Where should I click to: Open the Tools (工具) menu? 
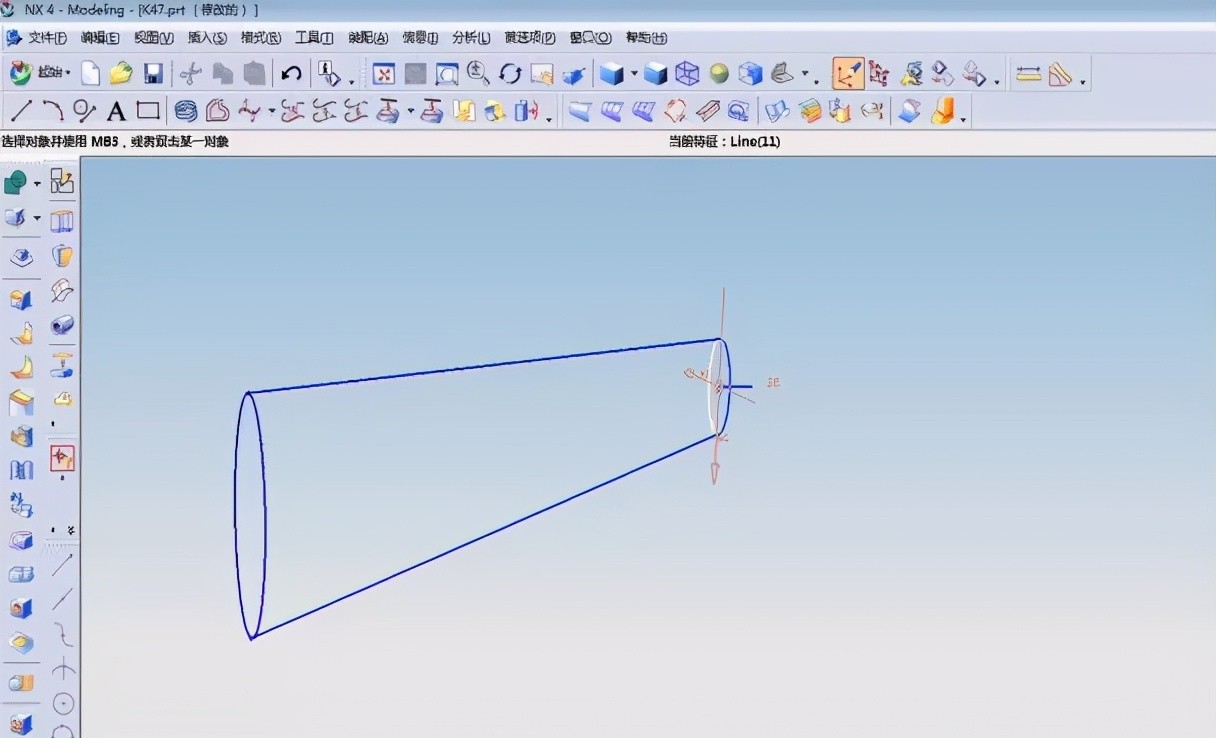[x=313, y=38]
